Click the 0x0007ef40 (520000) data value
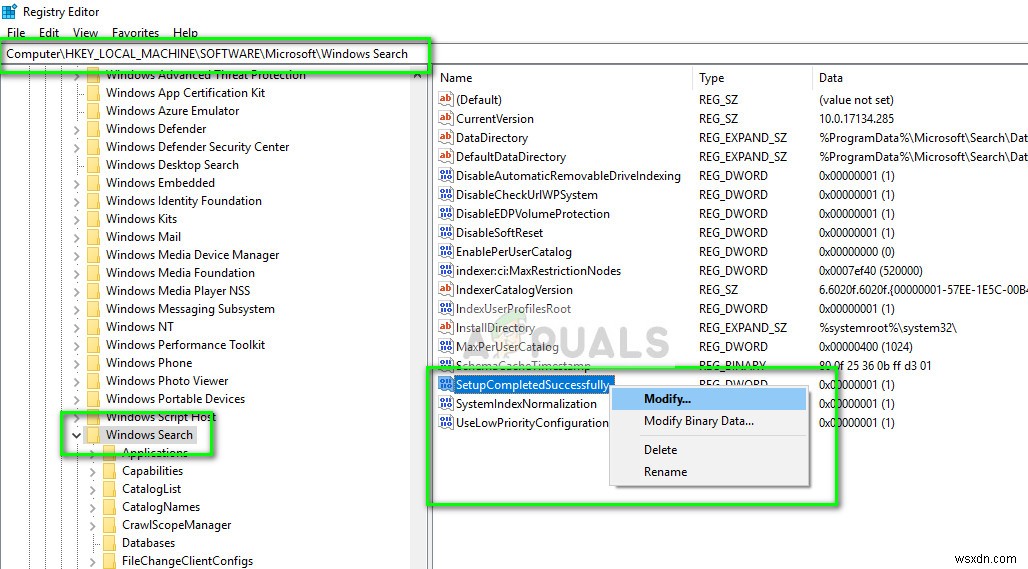The image size is (1028, 569). (x=871, y=271)
